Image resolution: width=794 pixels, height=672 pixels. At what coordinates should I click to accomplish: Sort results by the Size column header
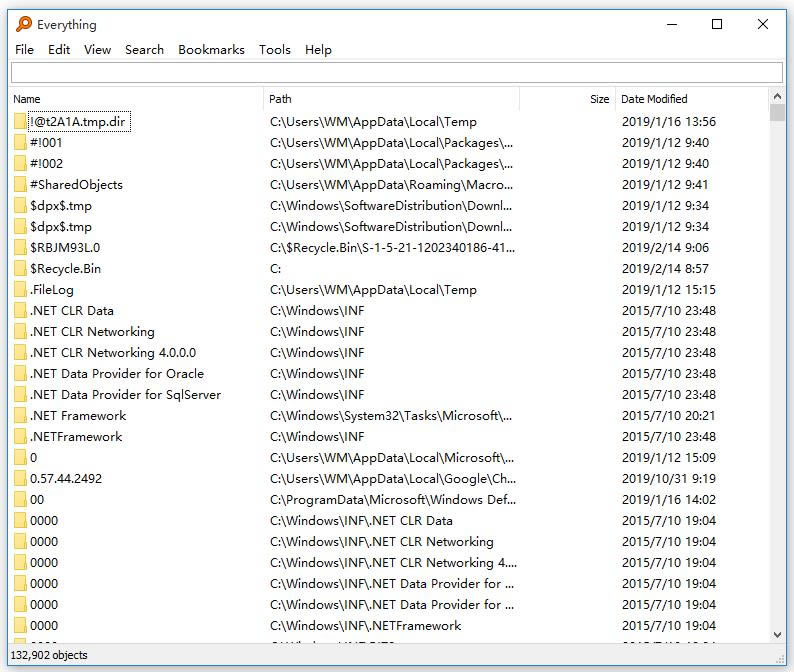567,99
